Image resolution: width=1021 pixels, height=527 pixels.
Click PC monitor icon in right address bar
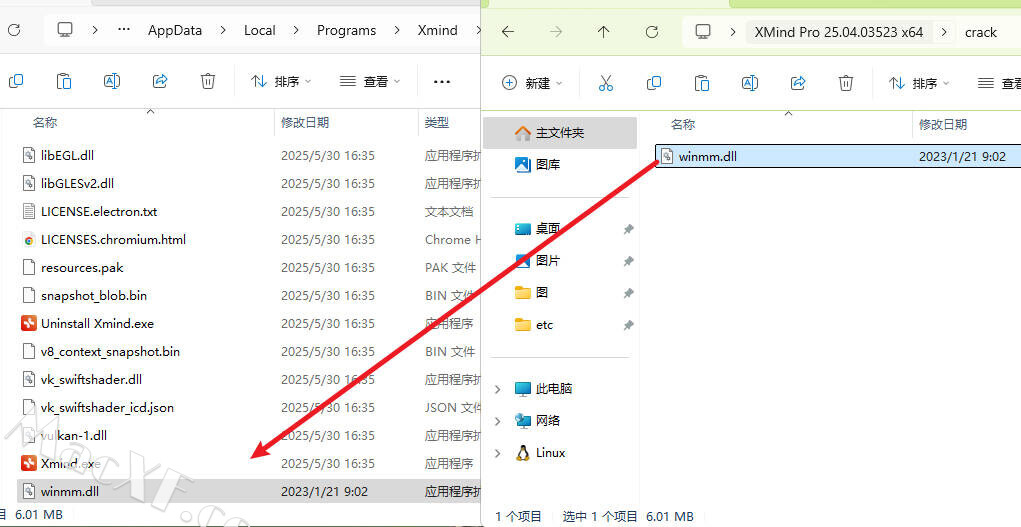702,31
